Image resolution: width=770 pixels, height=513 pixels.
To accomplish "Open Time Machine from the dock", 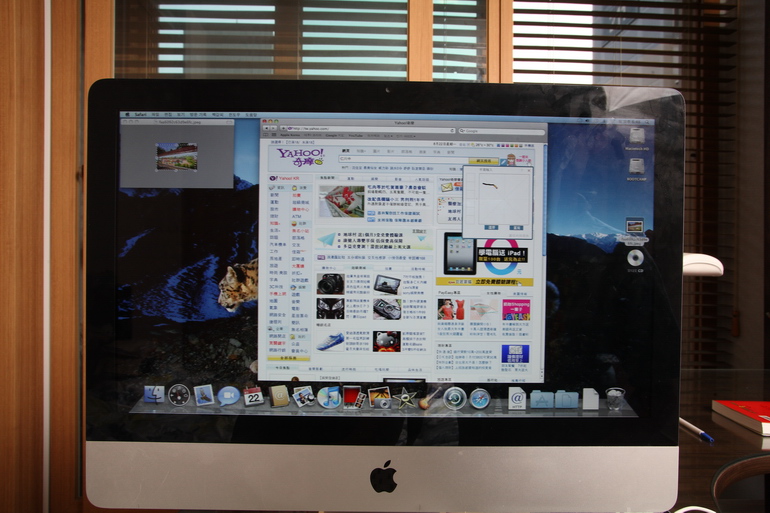I will [455, 398].
